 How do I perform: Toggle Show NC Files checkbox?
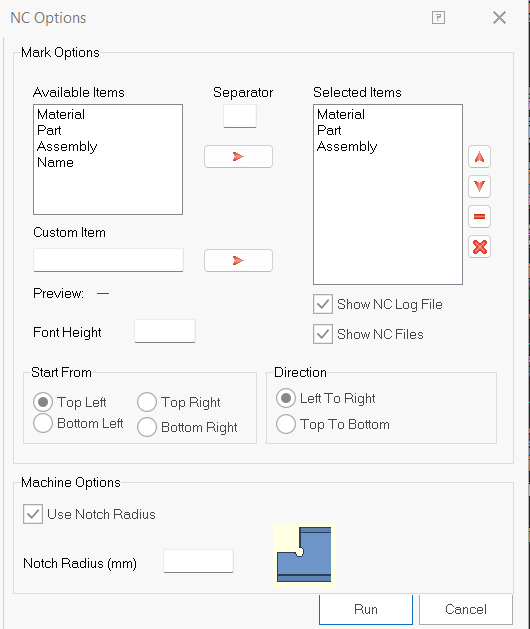pos(323,334)
